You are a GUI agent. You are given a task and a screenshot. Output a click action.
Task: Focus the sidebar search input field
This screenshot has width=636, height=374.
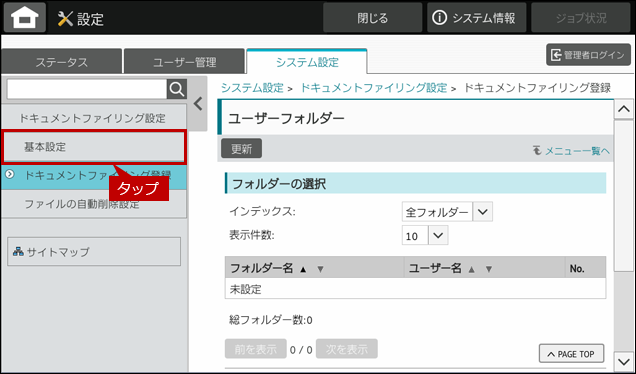[x=87, y=89]
